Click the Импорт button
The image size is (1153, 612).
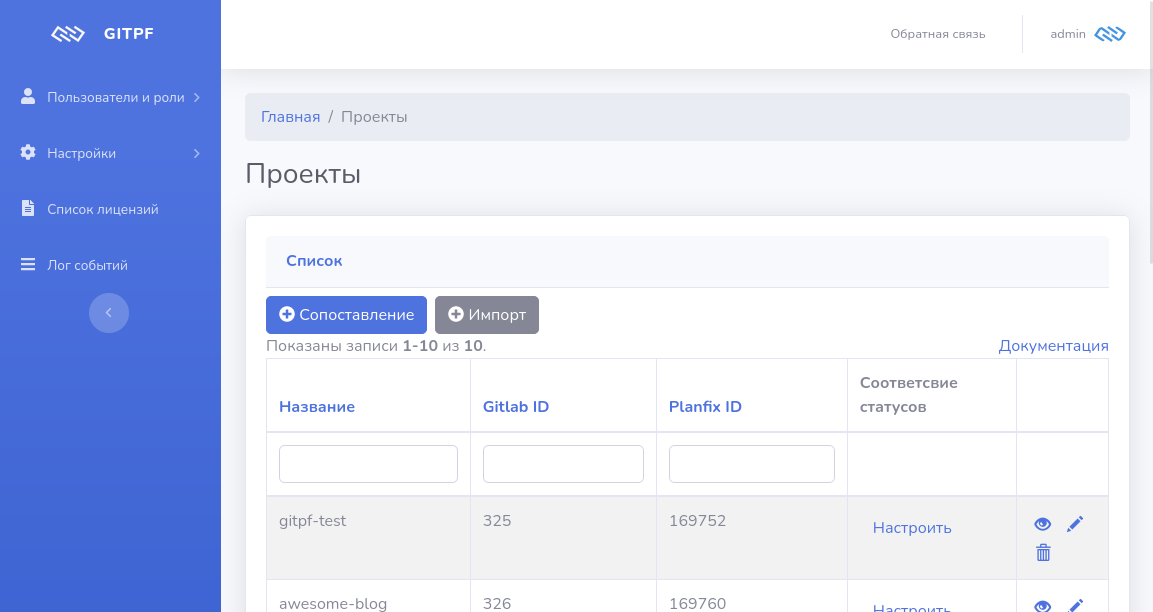(487, 315)
